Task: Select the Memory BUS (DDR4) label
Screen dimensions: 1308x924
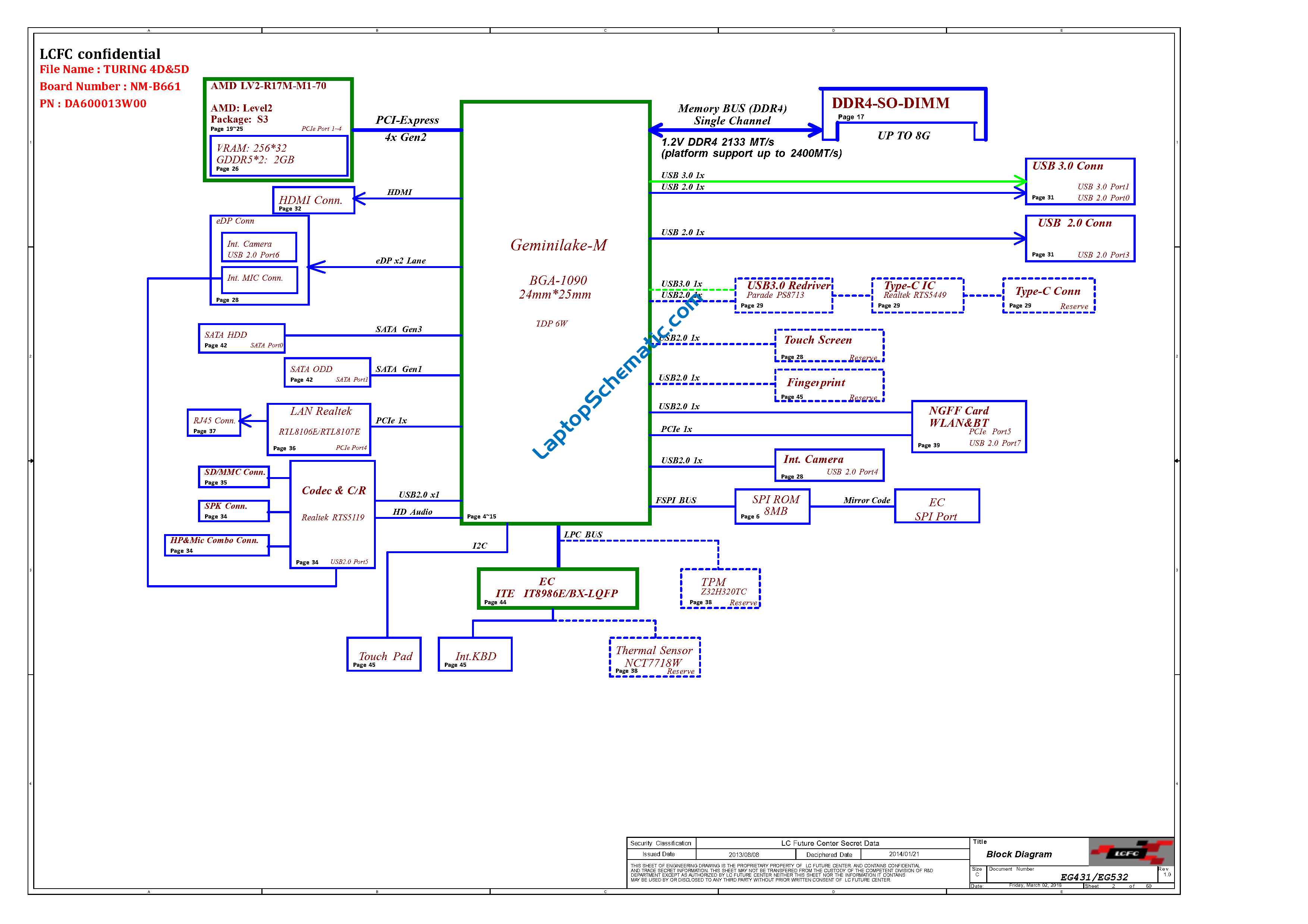Action: click(x=732, y=108)
